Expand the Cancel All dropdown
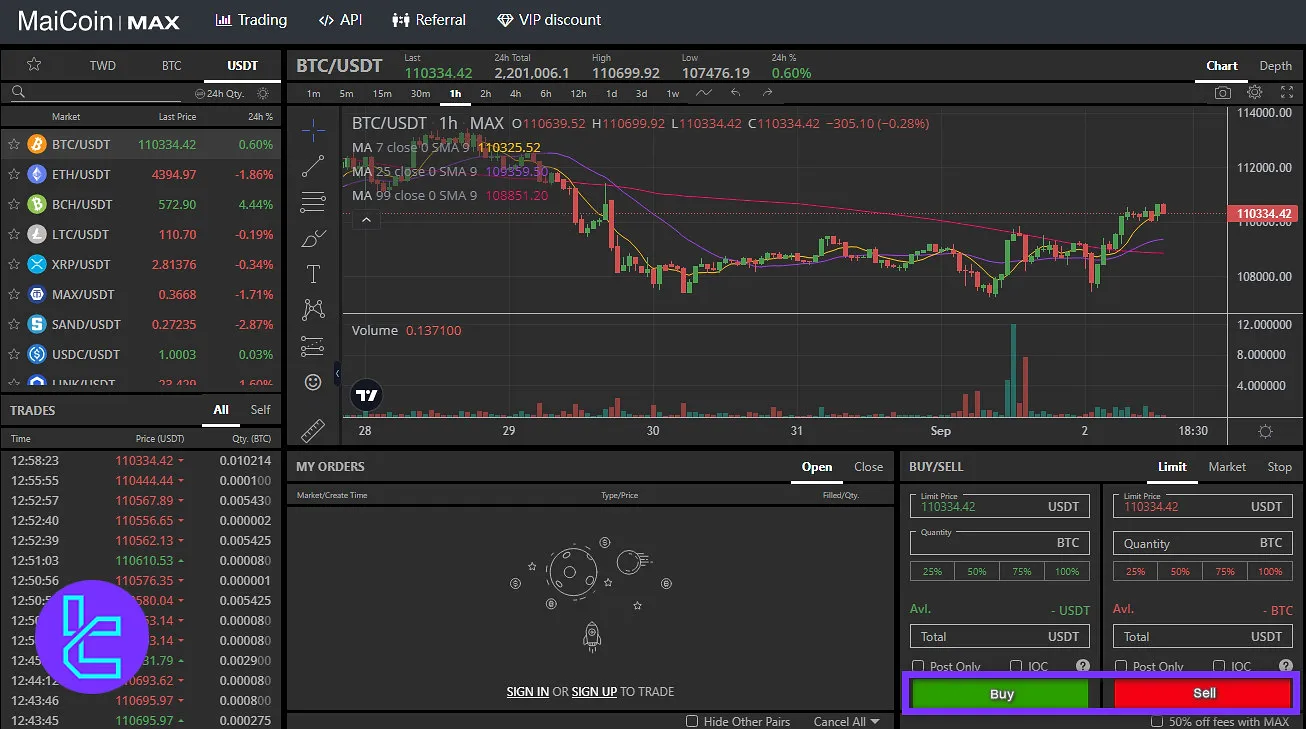 click(847, 721)
